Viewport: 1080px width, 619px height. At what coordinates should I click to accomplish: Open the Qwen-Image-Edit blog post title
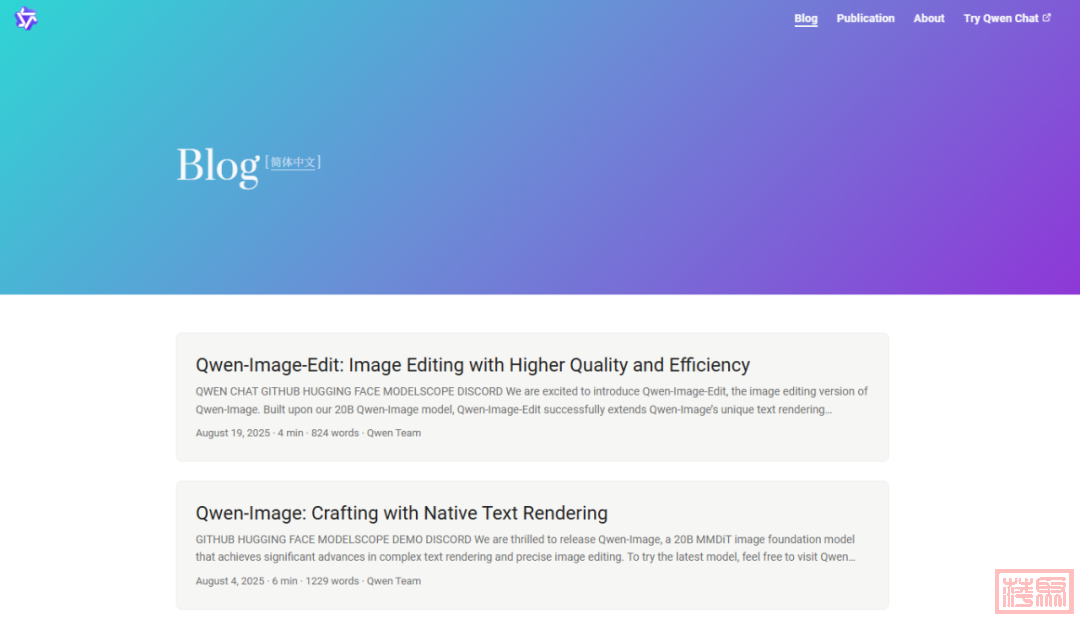(x=472, y=365)
